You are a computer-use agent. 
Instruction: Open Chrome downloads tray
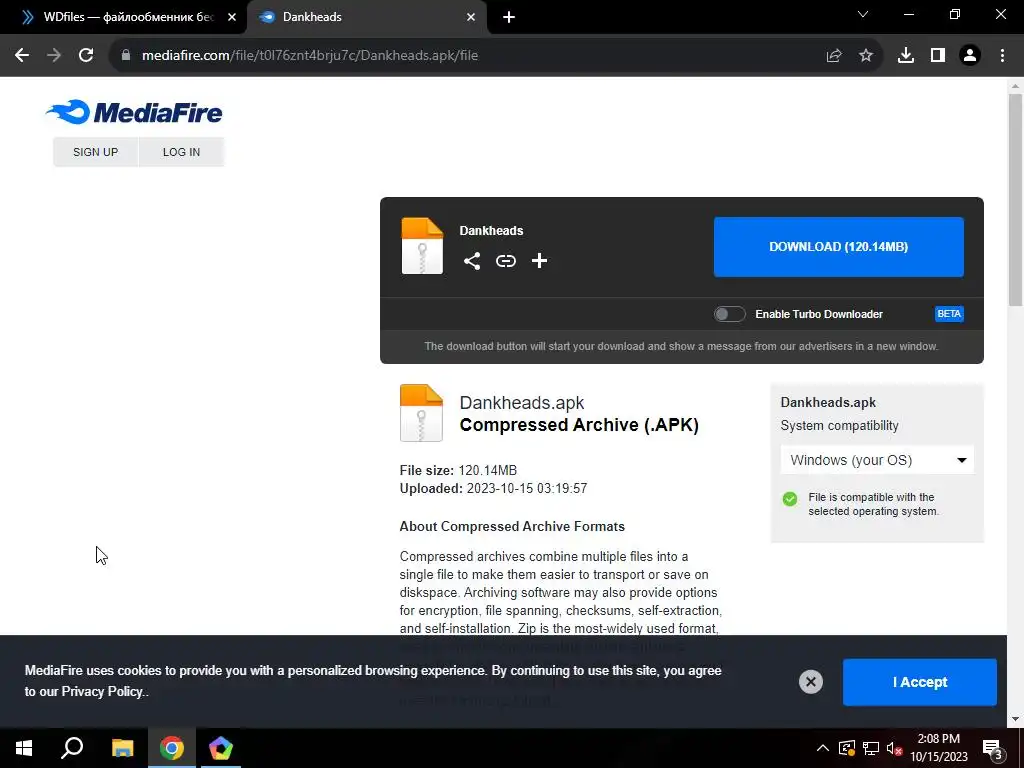click(906, 56)
